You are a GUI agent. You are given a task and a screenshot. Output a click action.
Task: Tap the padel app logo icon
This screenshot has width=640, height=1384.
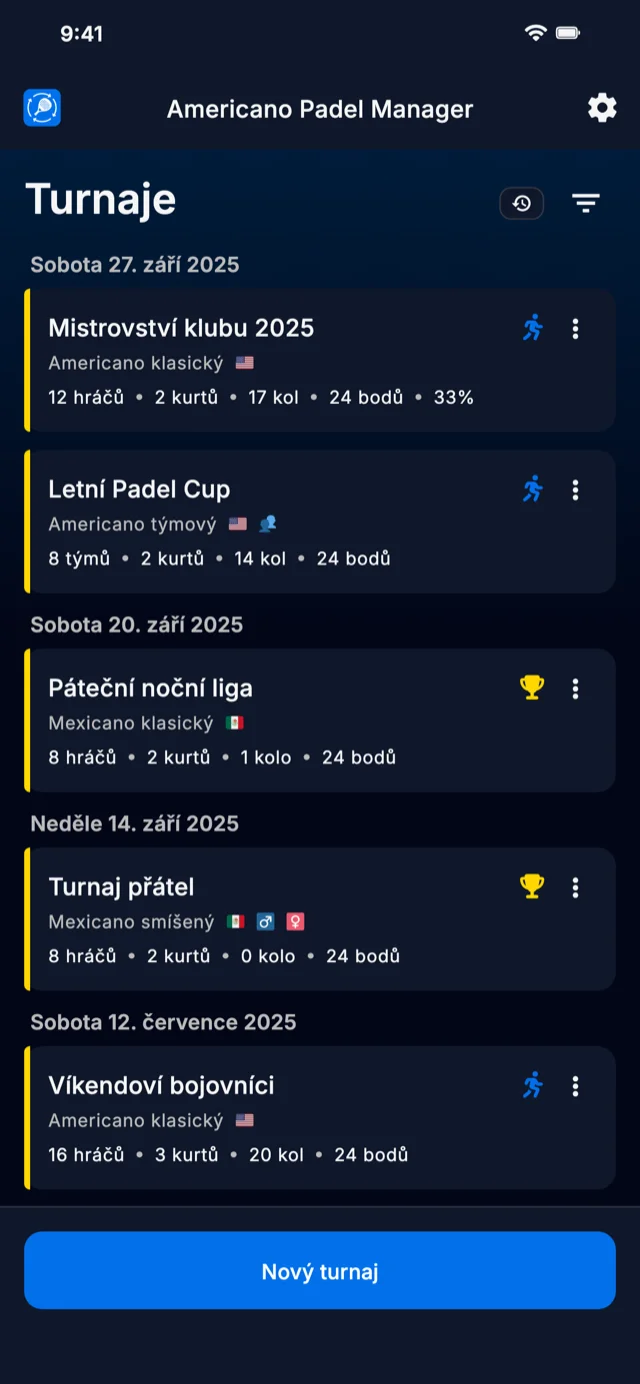pos(42,108)
